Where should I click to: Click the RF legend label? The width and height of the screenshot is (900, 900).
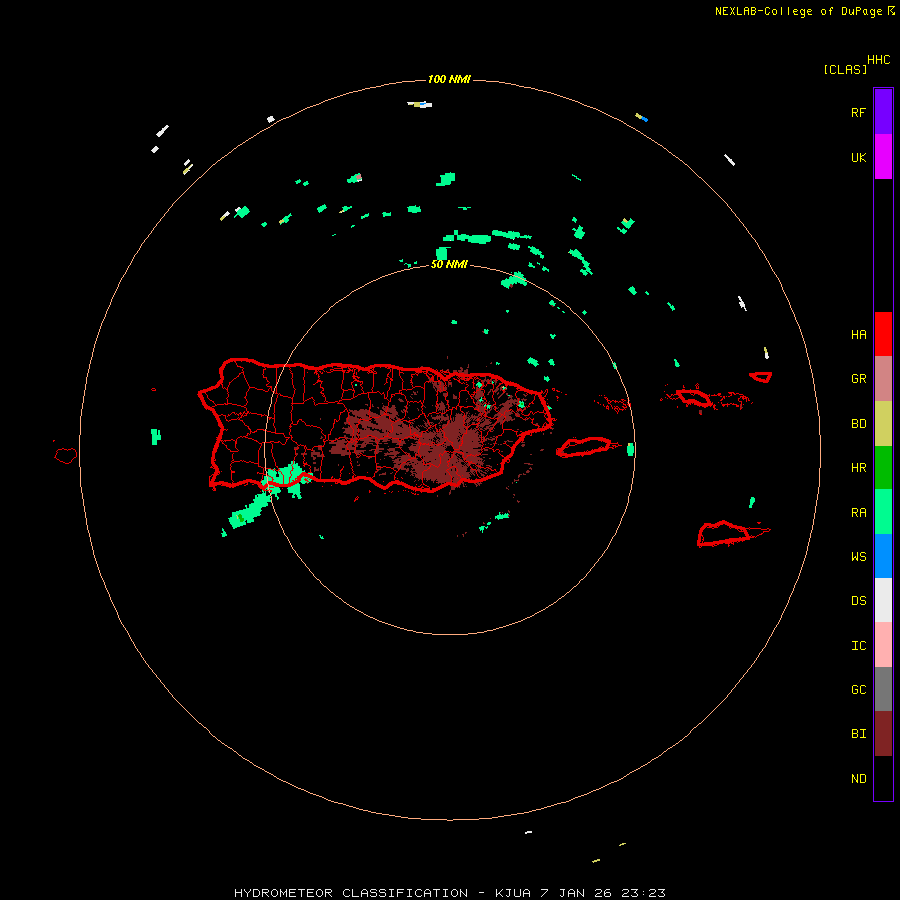858,112
